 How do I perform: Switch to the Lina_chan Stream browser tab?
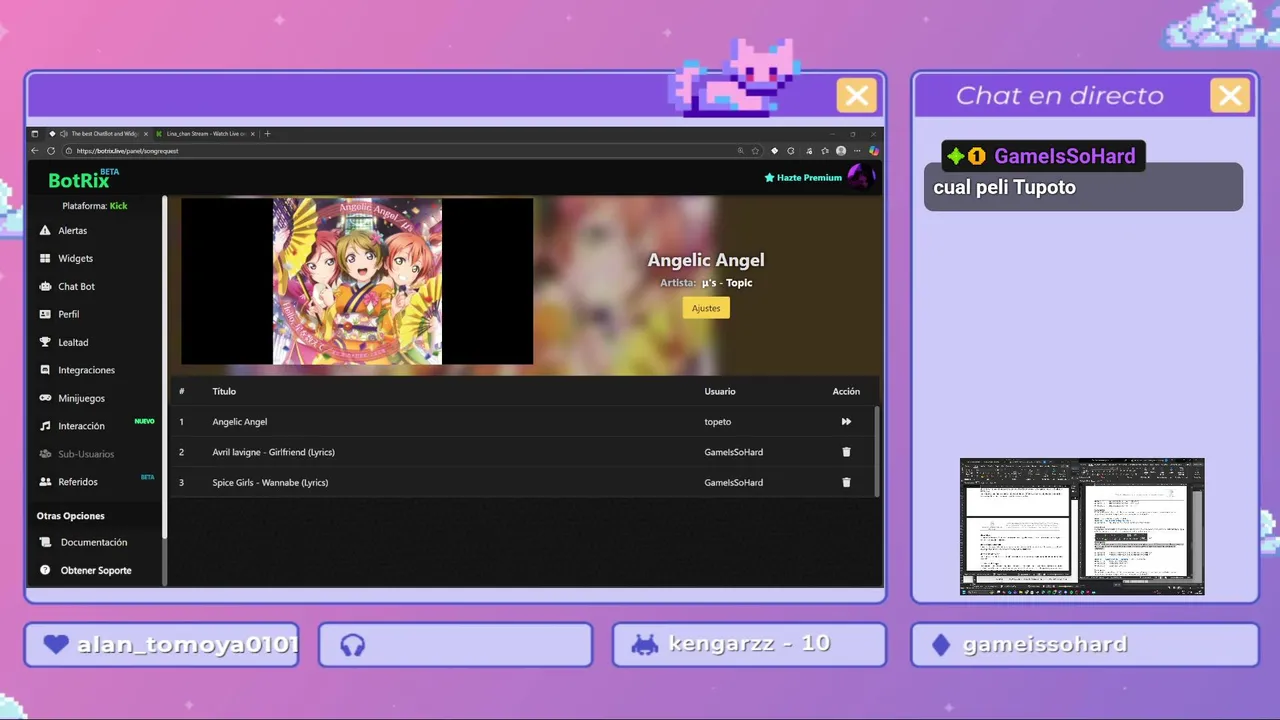[x=205, y=134]
